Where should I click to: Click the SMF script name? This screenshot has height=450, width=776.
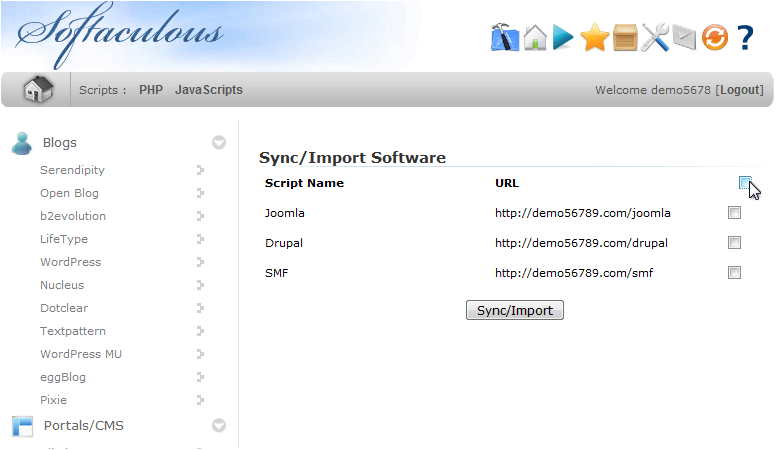pos(276,273)
